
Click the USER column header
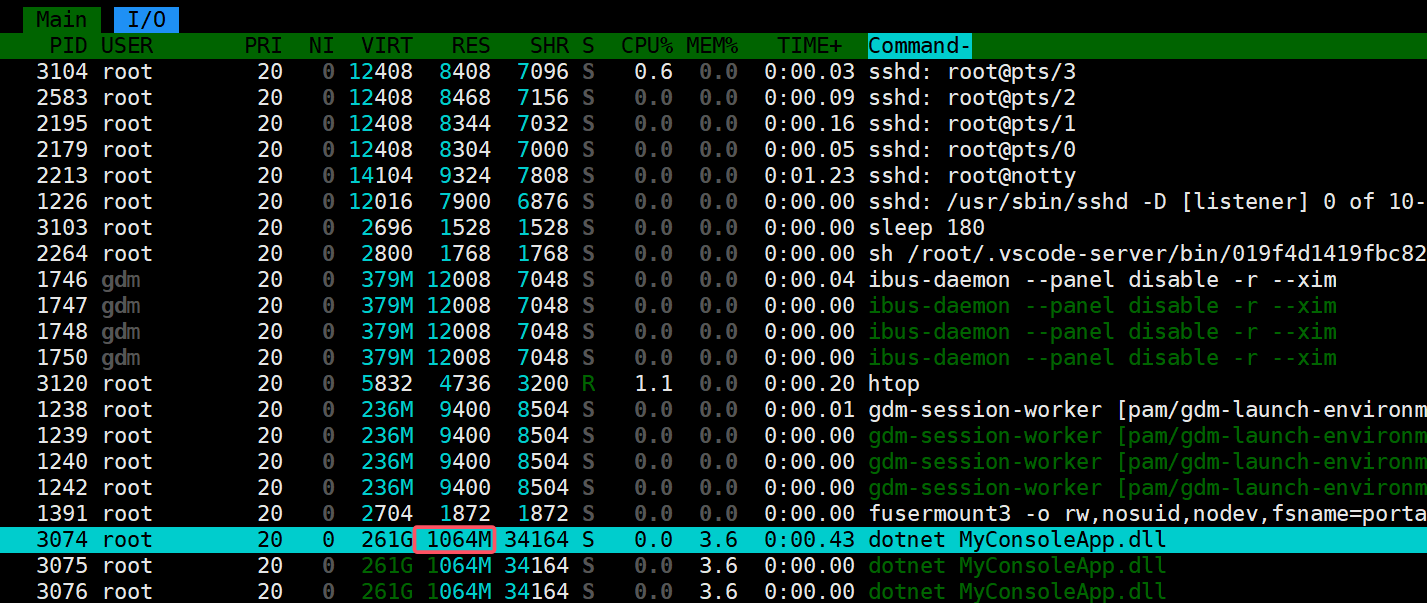(127, 46)
